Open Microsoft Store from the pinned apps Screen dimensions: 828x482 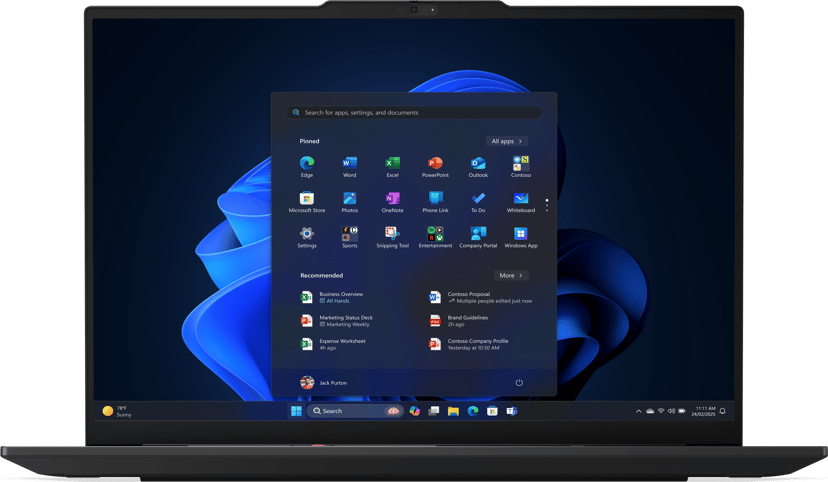307,202
